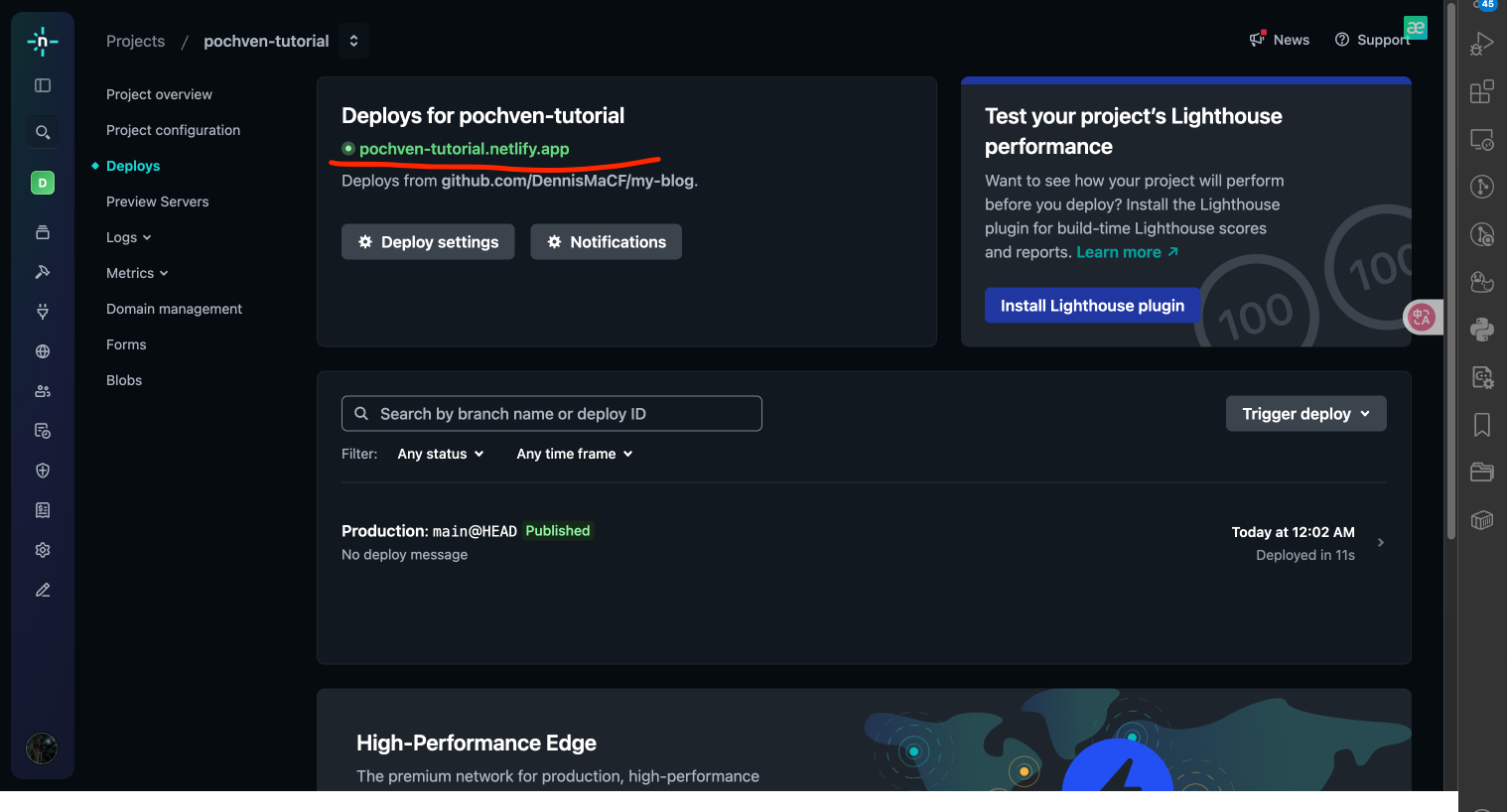
Task: Click the Install Lighthouse plugin button
Action: [1092, 306]
